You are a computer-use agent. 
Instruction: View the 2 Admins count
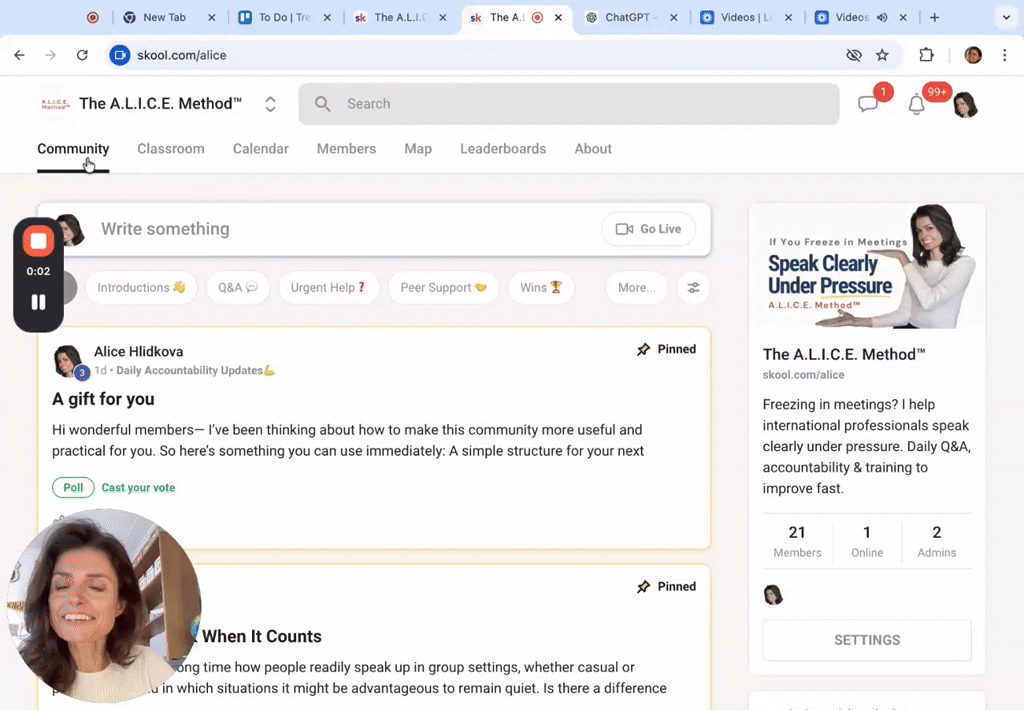point(936,541)
